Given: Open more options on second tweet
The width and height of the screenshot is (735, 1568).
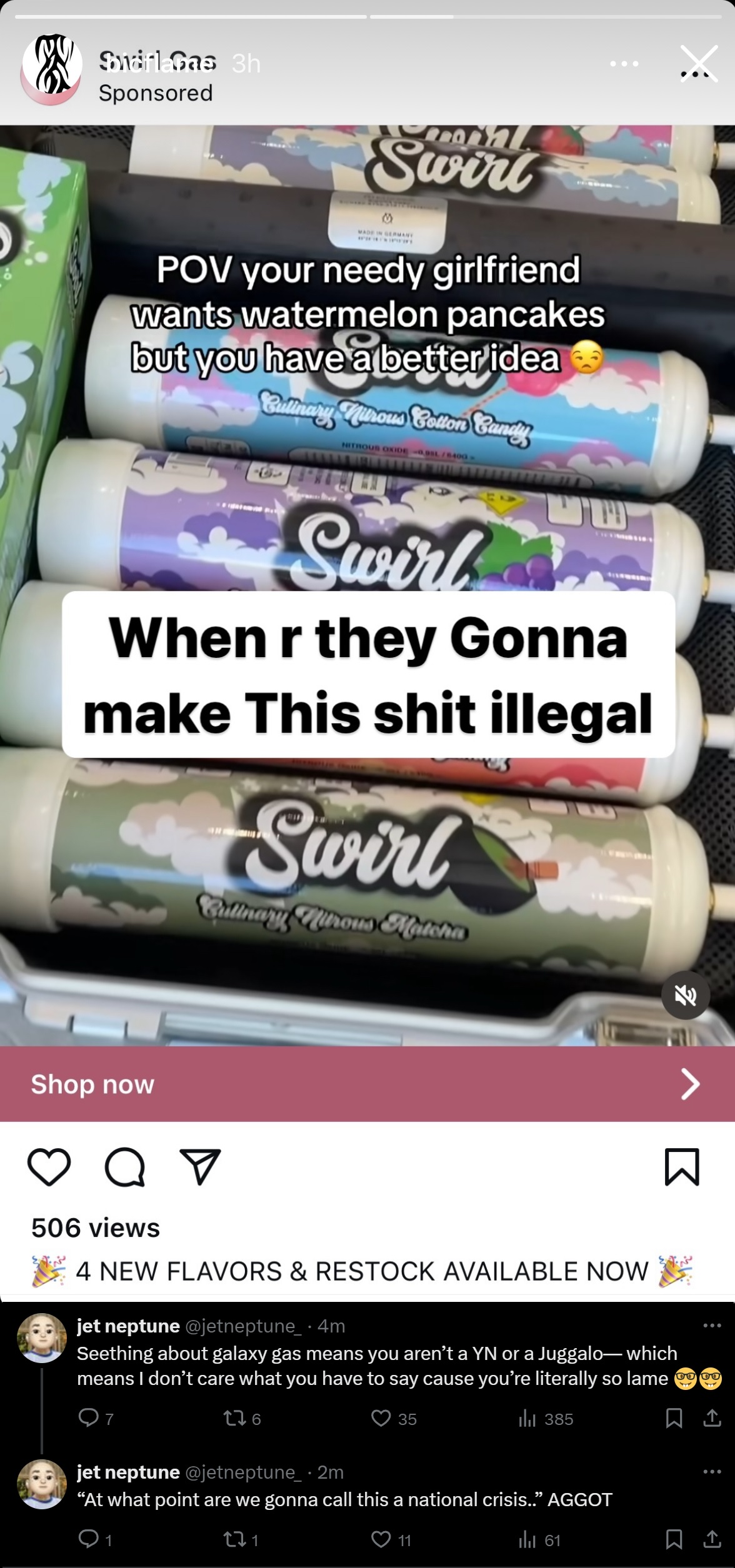Looking at the screenshot, I should click(x=712, y=1472).
